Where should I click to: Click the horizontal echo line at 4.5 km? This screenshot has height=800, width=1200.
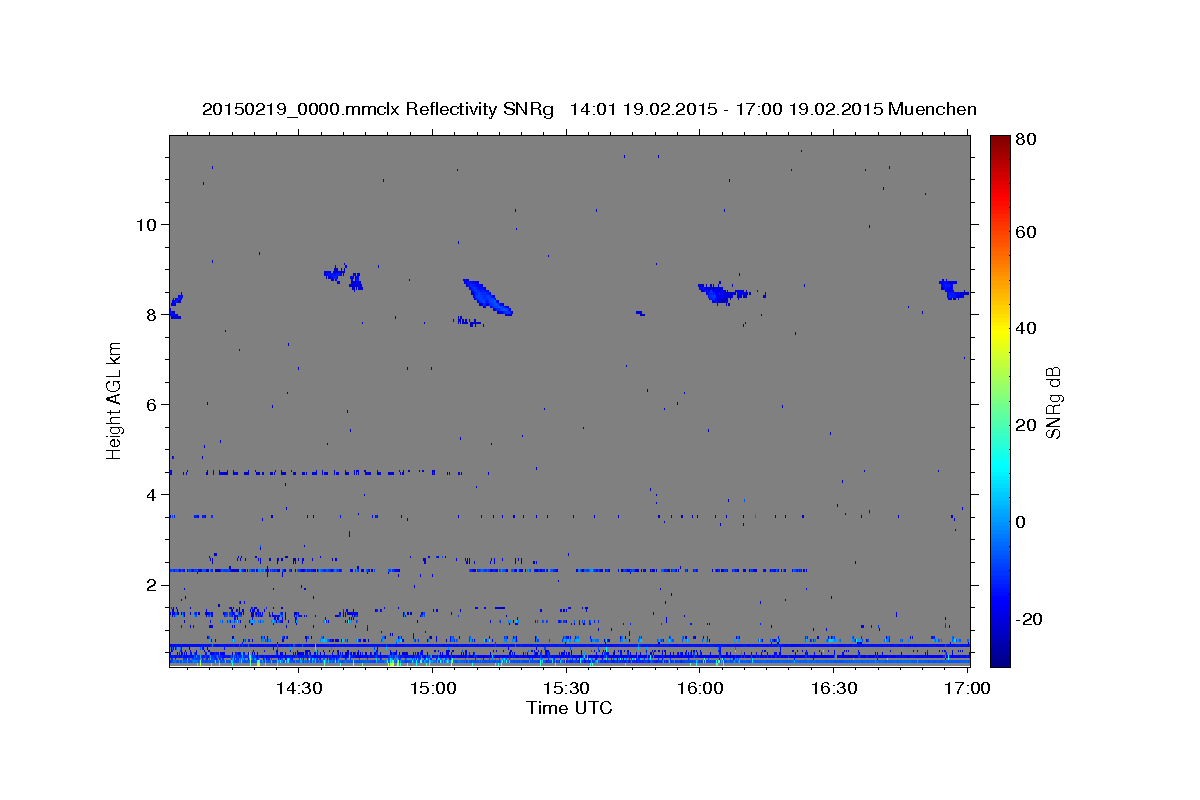point(315,472)
